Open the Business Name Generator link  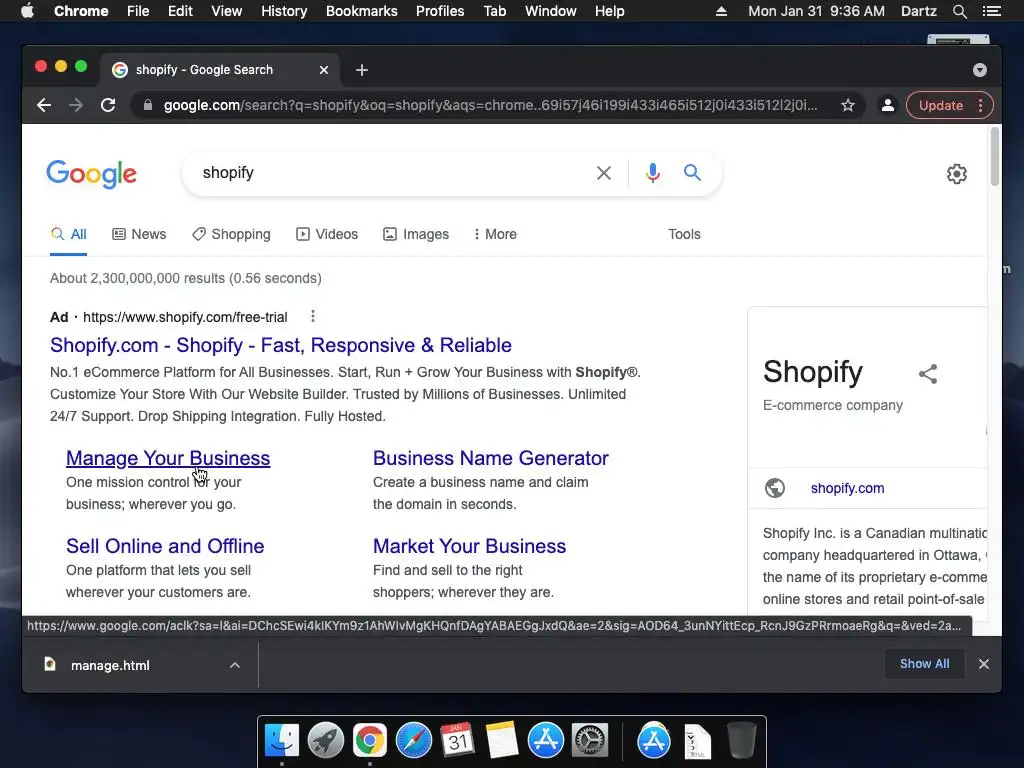click(490, 458)
